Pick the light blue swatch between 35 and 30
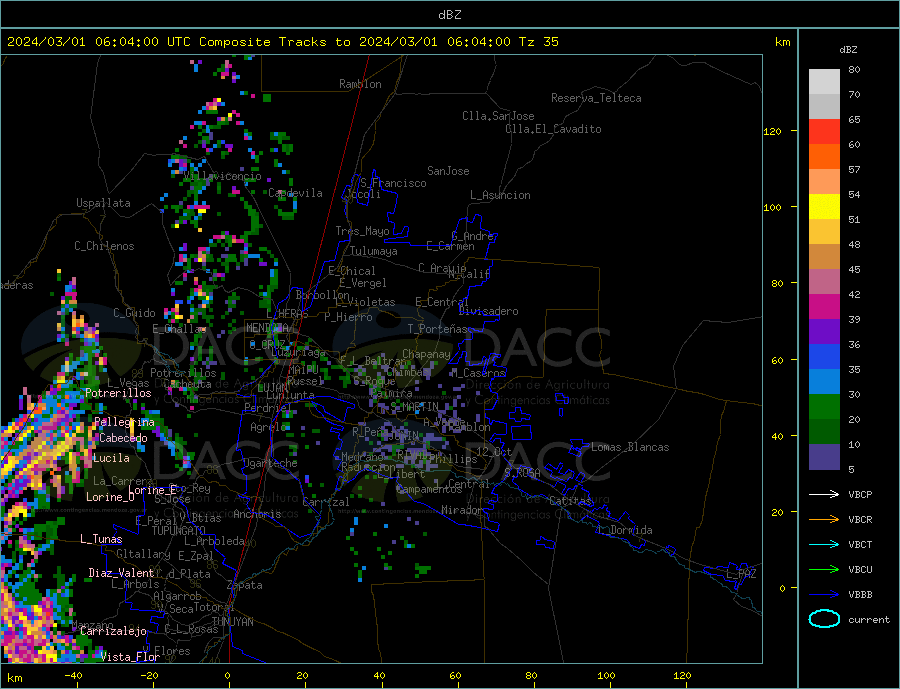This screenshot has height=689, width=900. [x=824, y=382]
